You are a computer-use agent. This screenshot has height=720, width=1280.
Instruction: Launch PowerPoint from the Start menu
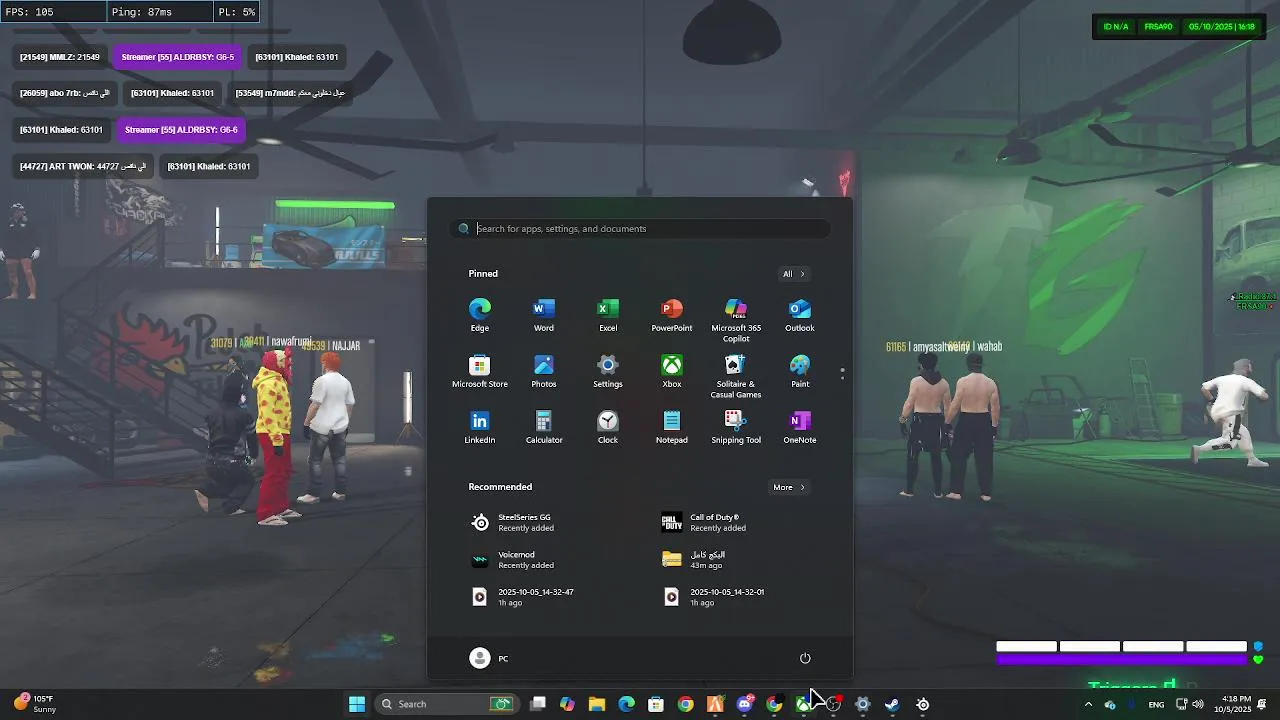click(672, 315)
